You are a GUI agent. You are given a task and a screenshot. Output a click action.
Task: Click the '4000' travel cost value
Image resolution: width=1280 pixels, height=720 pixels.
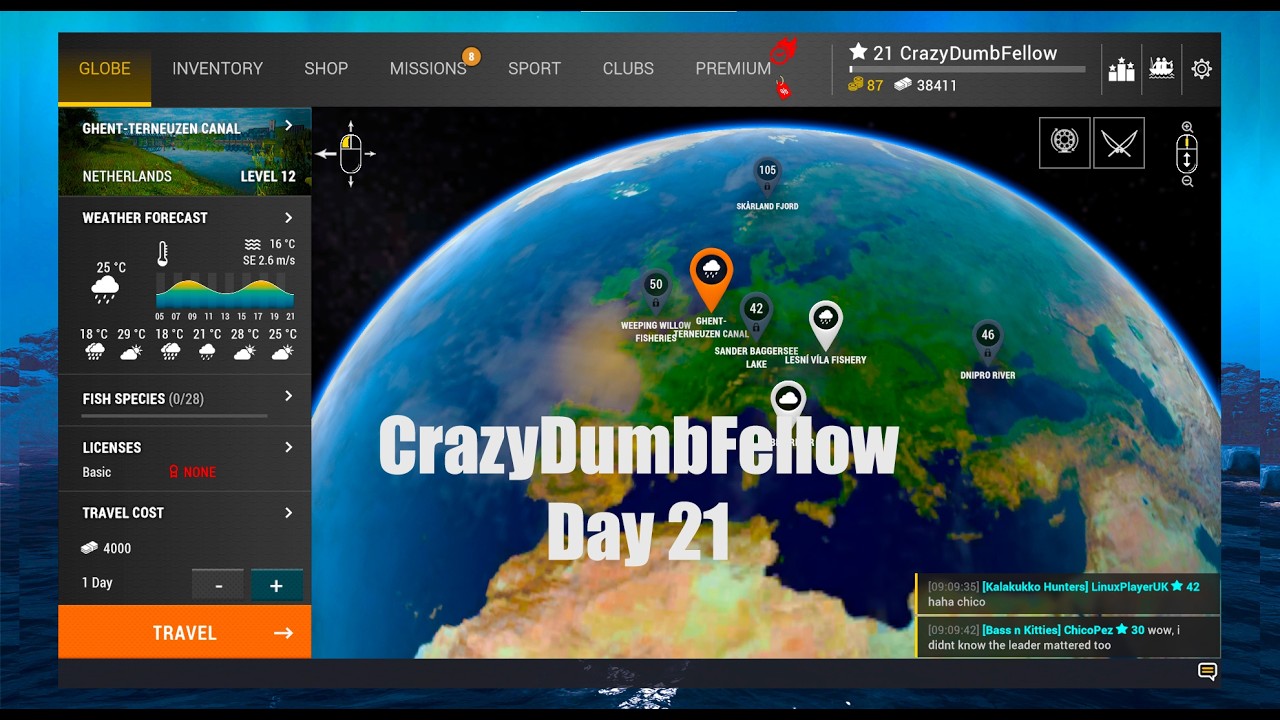(x=117, y=548)
